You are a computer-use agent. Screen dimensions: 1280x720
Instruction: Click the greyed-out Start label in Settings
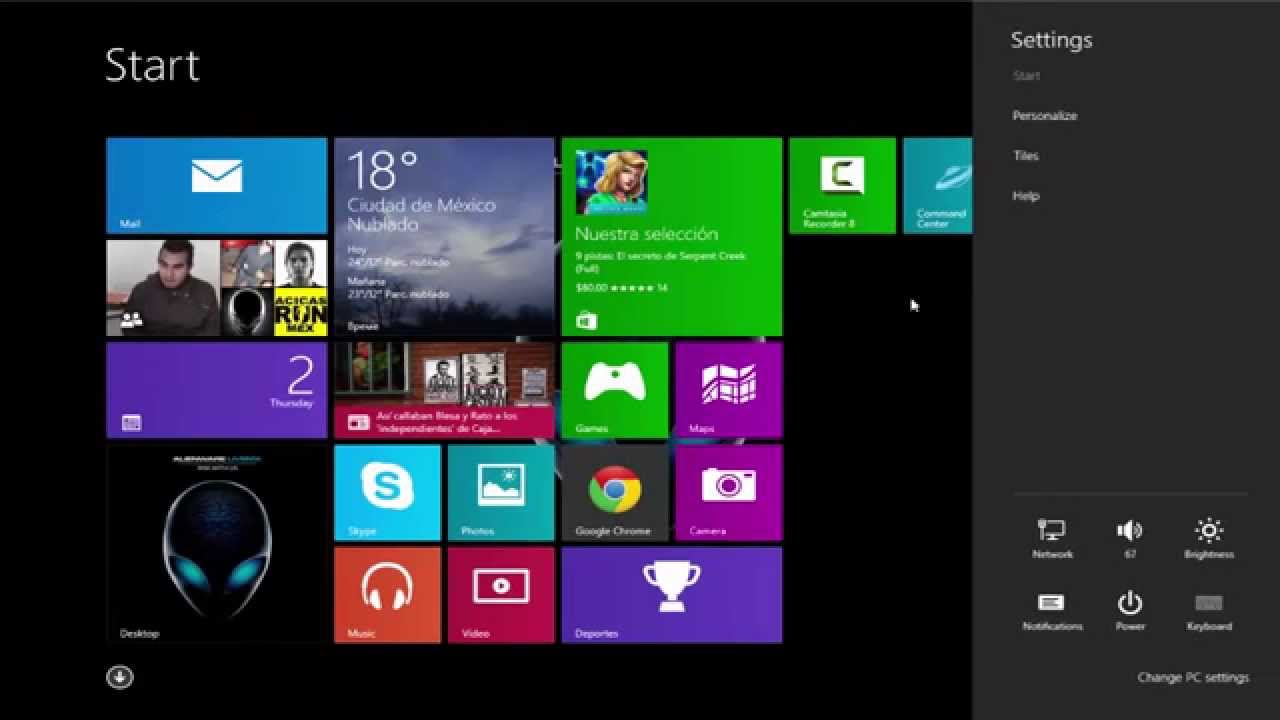[x=1026, y=76]
